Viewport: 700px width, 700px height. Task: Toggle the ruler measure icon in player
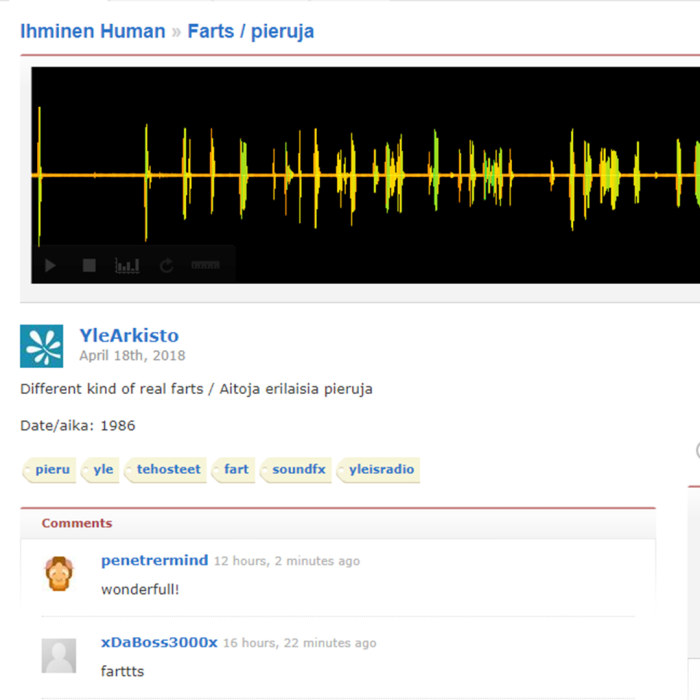tap(205, 265)
